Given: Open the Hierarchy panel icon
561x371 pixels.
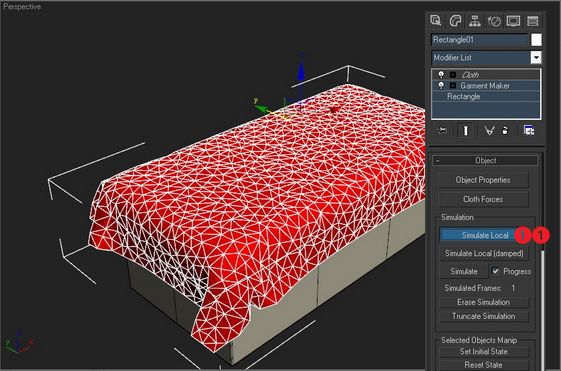Looking at the screenshot, I should pyautogui.click(x=474, y=21).
